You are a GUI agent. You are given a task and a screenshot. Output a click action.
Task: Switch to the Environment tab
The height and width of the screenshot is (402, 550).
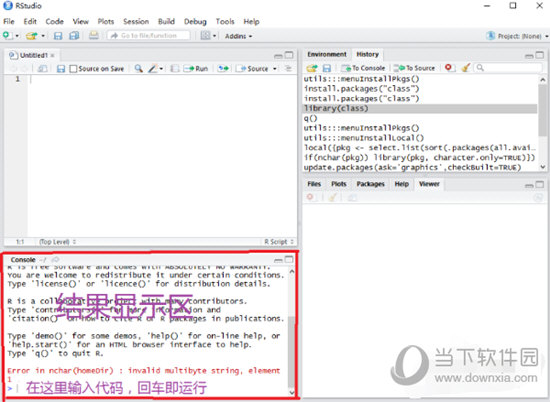[327, 54]
